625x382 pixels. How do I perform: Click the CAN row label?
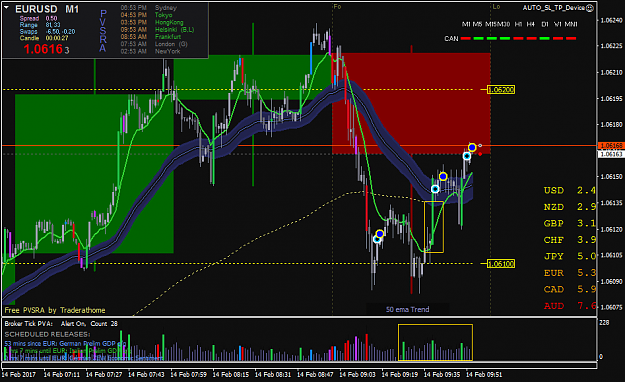tap(451, 39)
